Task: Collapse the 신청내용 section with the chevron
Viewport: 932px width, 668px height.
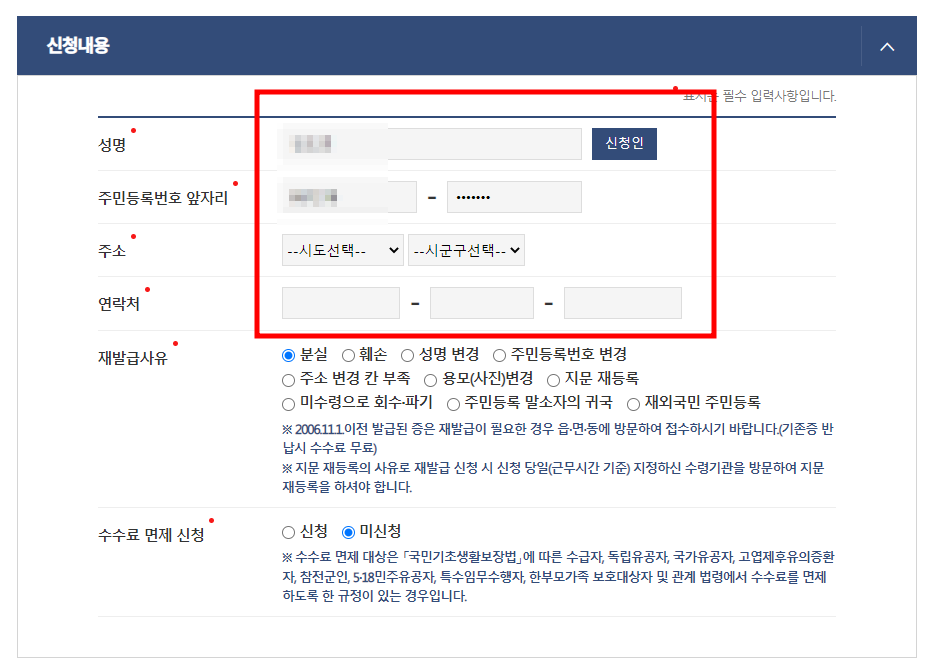Action: (x=887, y=46)
